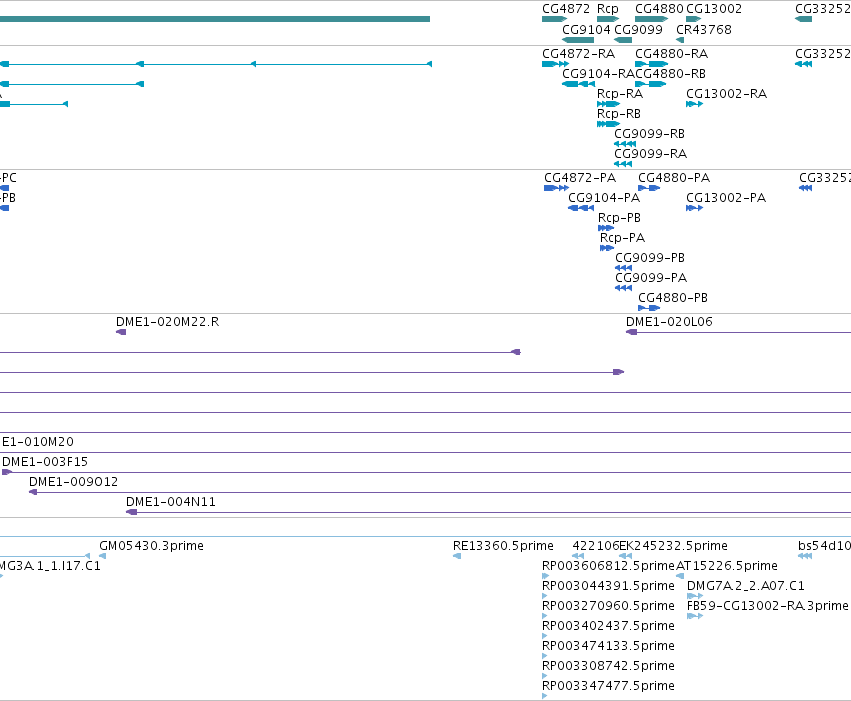
Task: Click transcript CG13002-RA
Action: [726, 94]
